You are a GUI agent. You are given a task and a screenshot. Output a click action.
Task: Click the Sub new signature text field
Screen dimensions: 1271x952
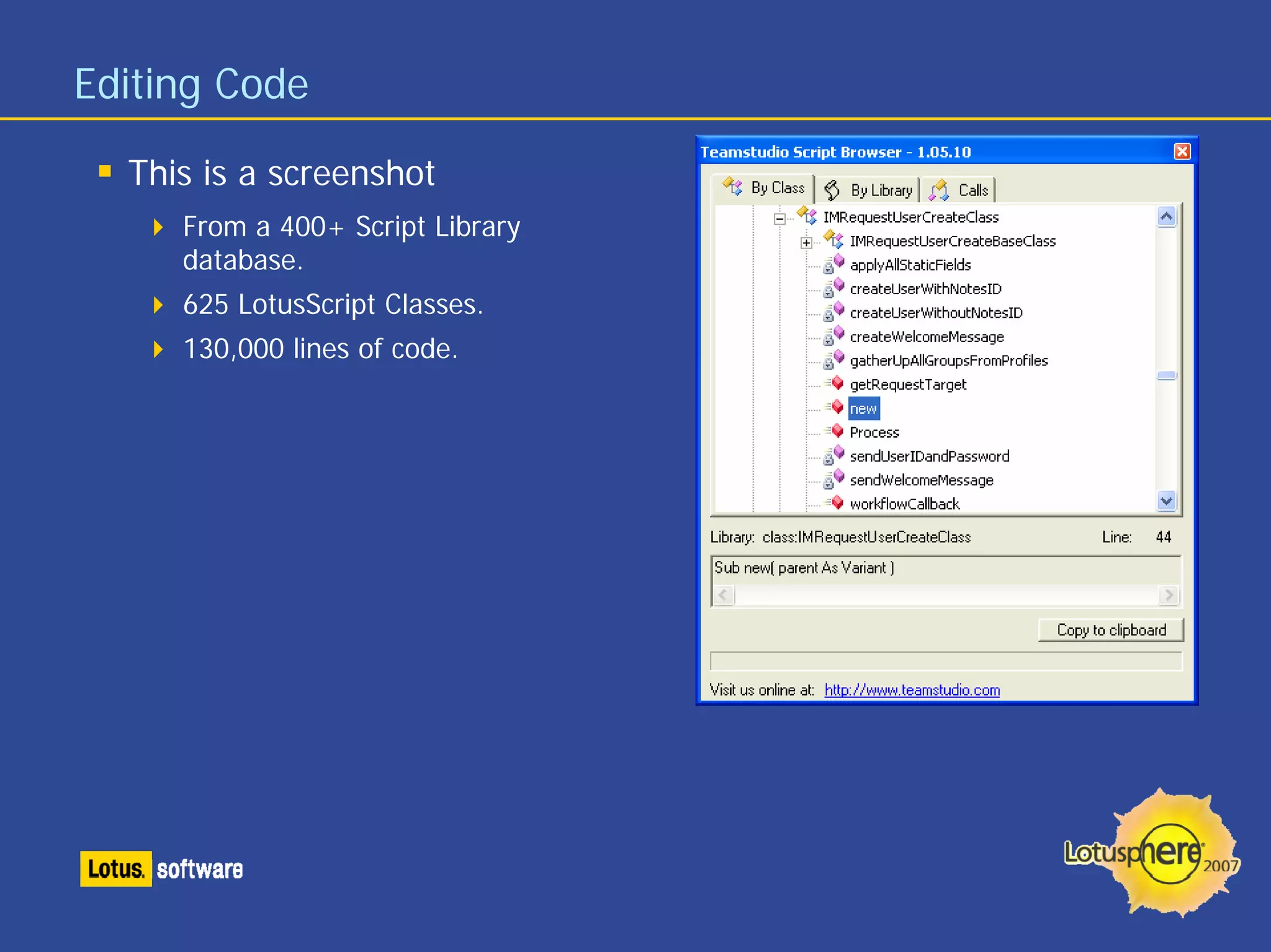[946, 570]
